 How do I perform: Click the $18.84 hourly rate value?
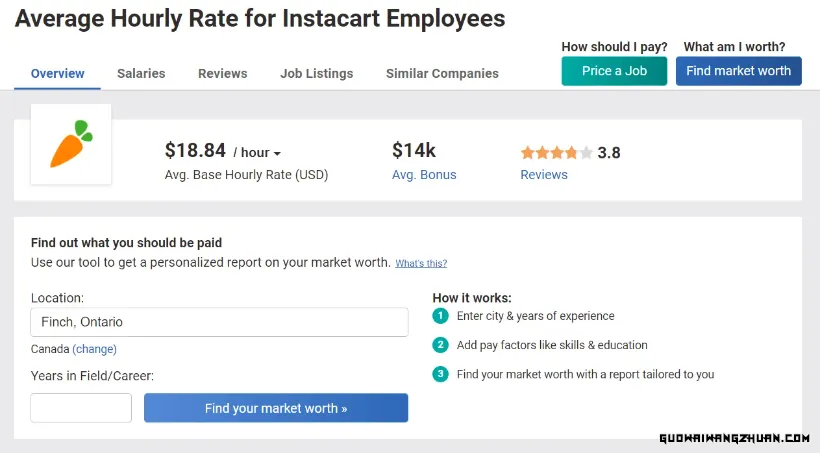tap(196, 151)
